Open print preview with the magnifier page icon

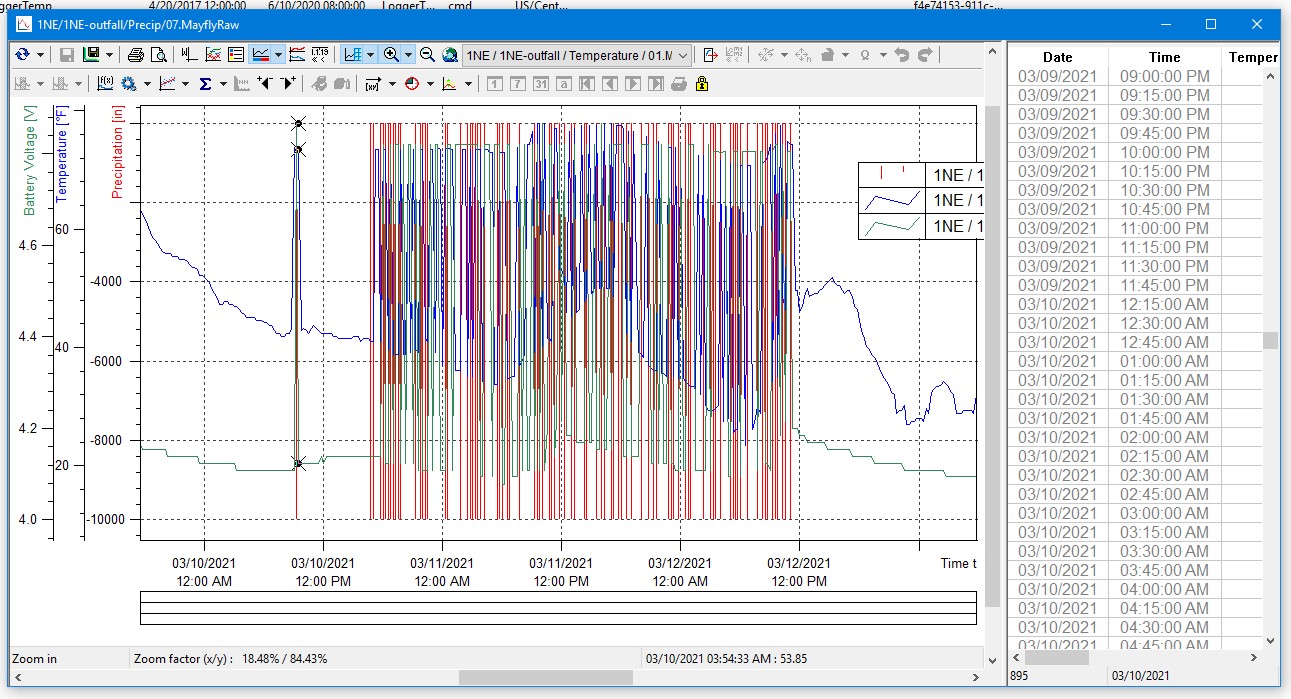click(158, 55)
